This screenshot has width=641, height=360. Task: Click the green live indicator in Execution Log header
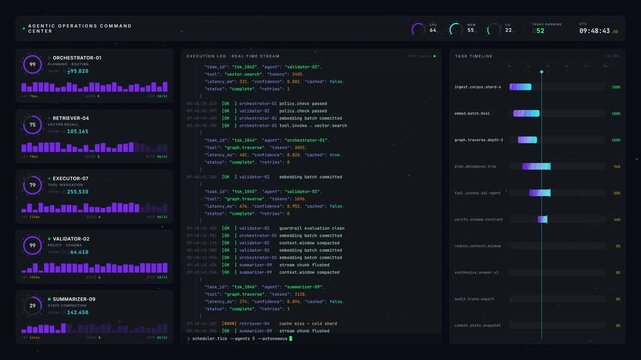point(435,56)
